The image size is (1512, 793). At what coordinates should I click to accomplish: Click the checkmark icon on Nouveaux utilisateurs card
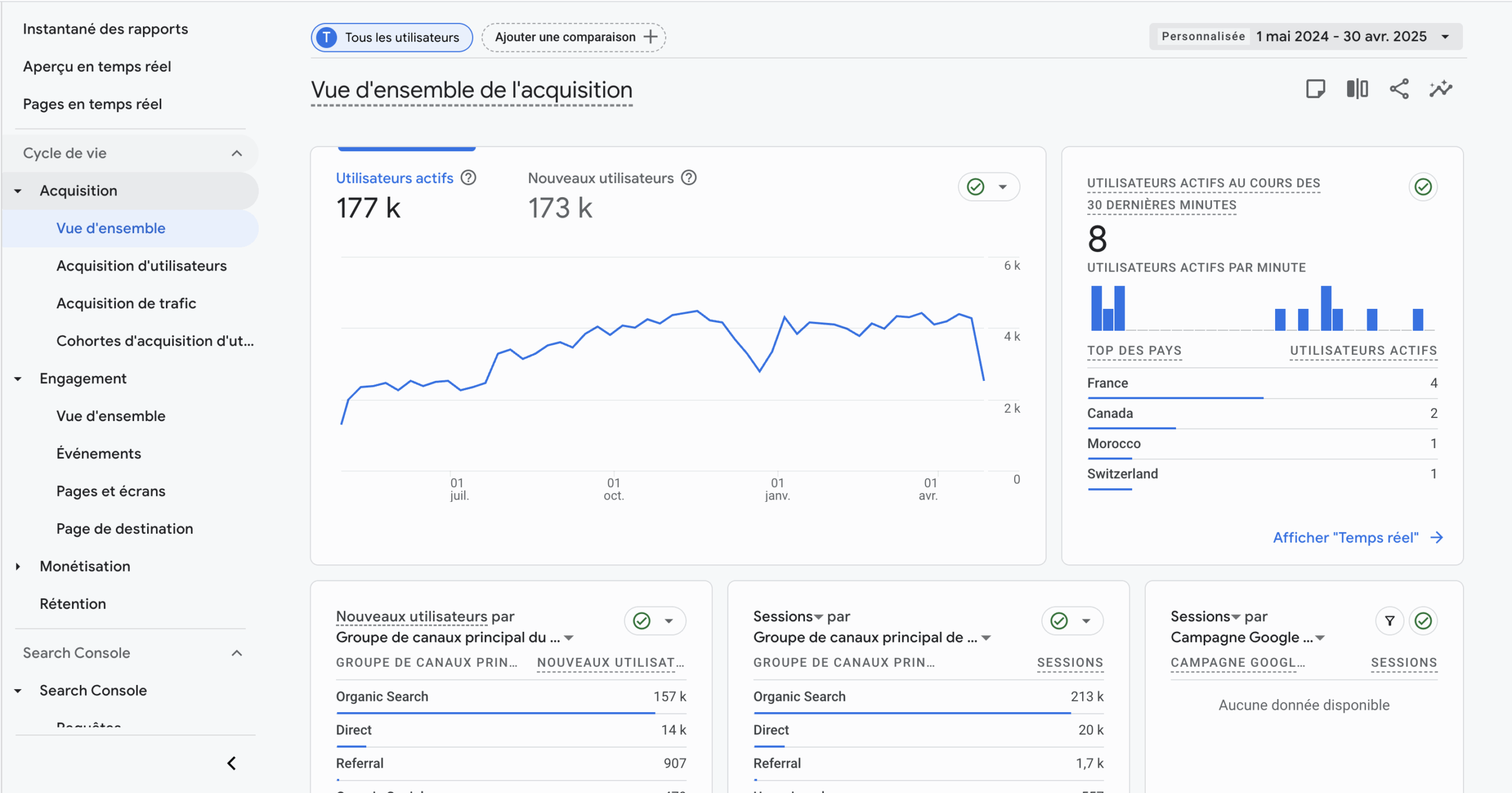click(x=641, y=621)
